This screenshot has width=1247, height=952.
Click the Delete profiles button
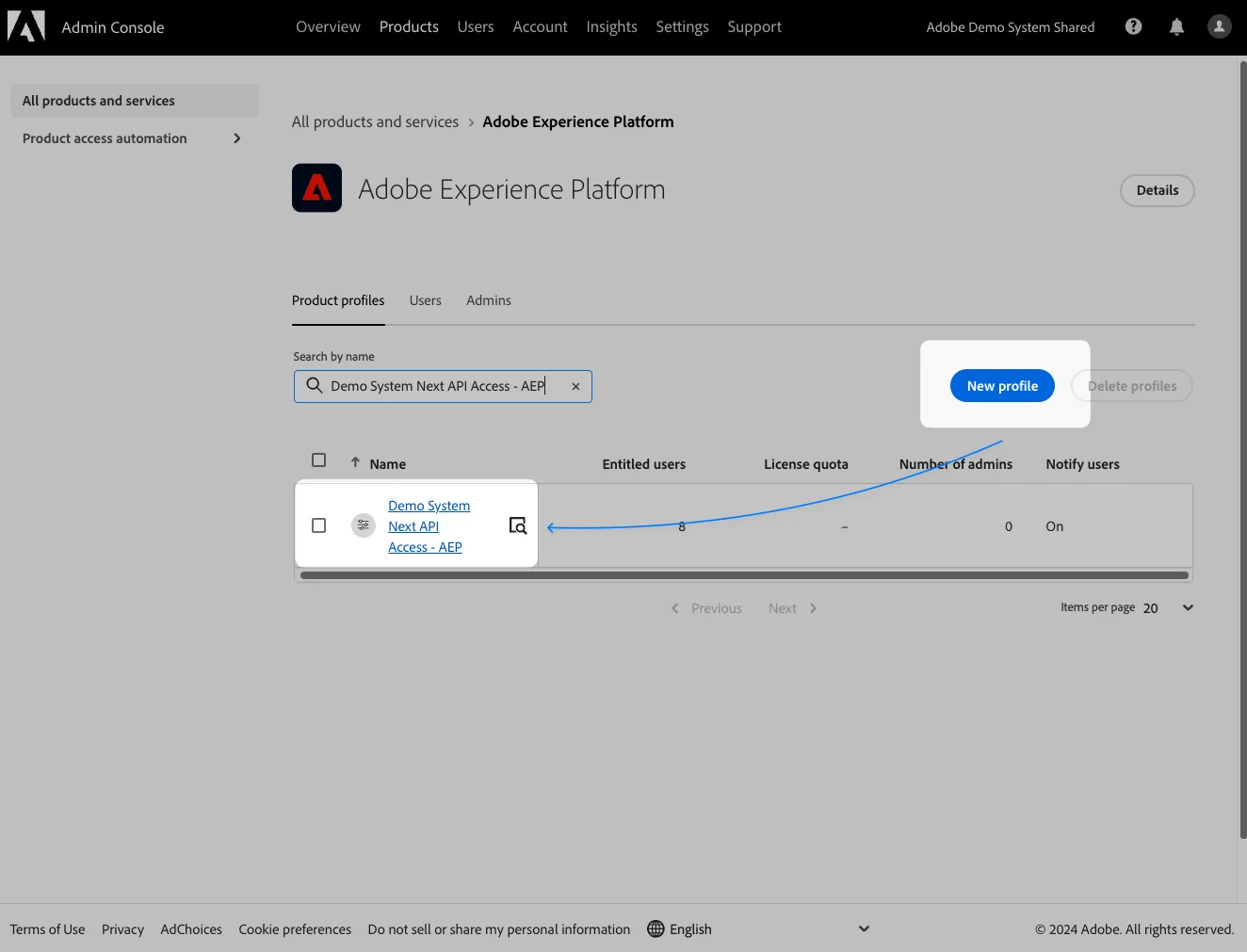(x=1132, y=386)
